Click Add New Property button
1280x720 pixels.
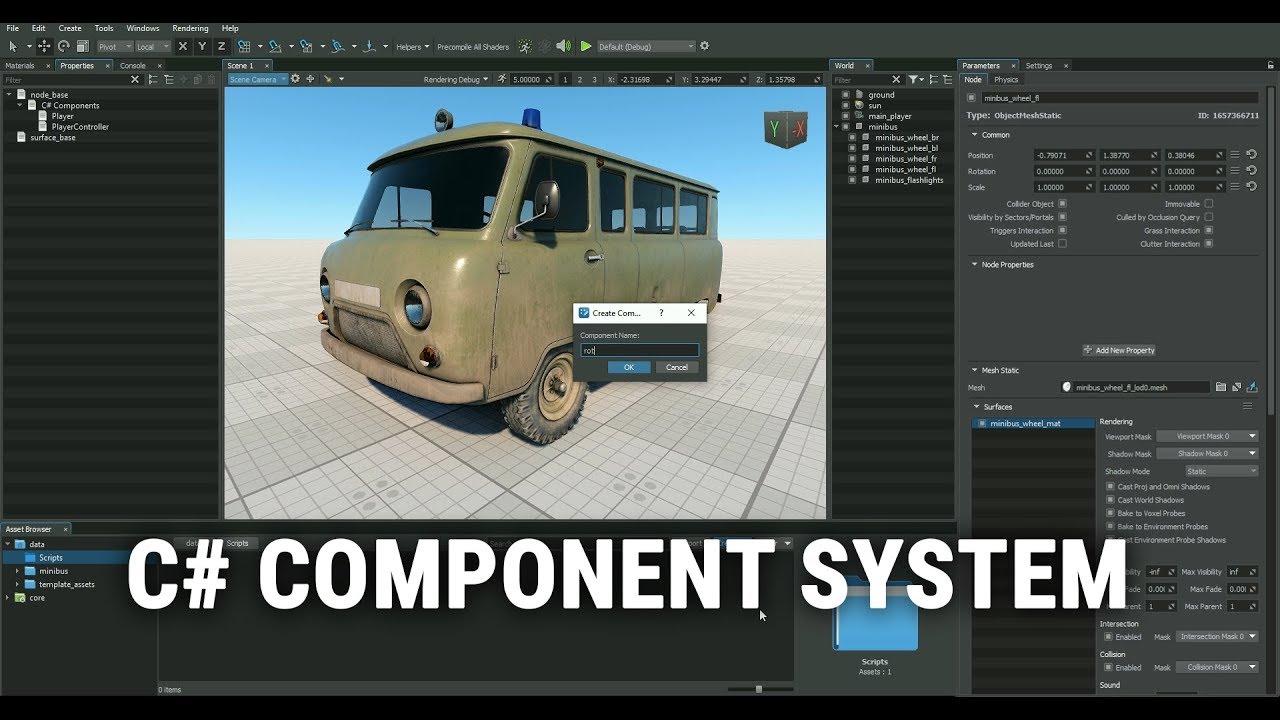1119,350
